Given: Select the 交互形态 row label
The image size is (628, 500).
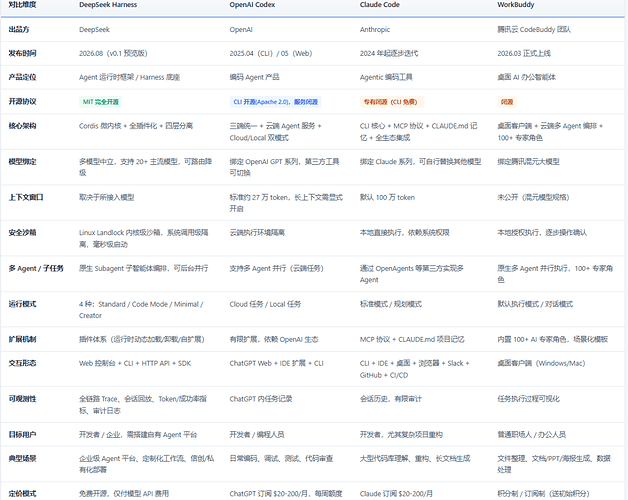Looking at the screenshot, I should [22, 363].
